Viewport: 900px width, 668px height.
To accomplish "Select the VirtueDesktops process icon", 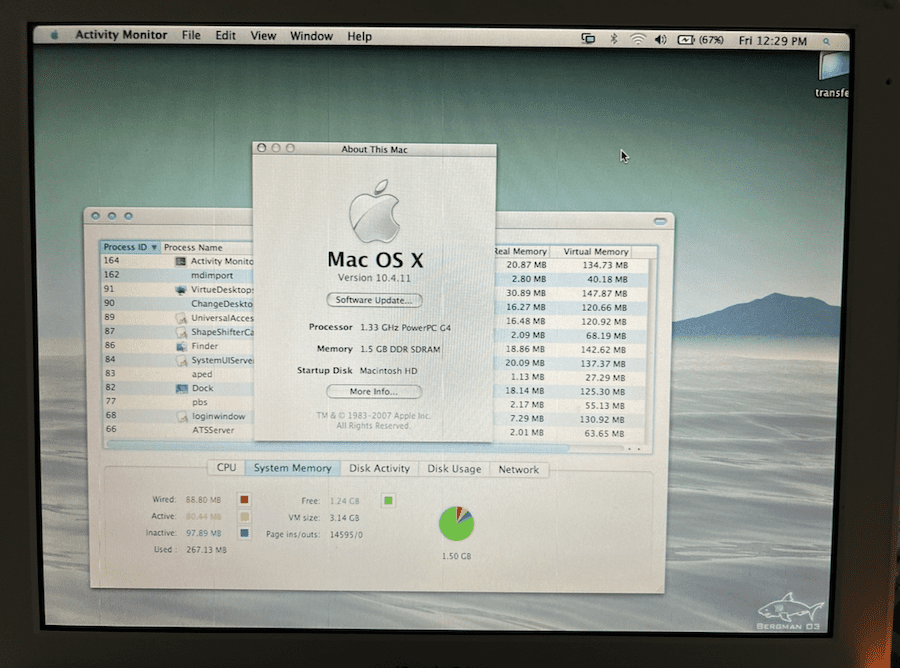I will [x=181, y=290].
